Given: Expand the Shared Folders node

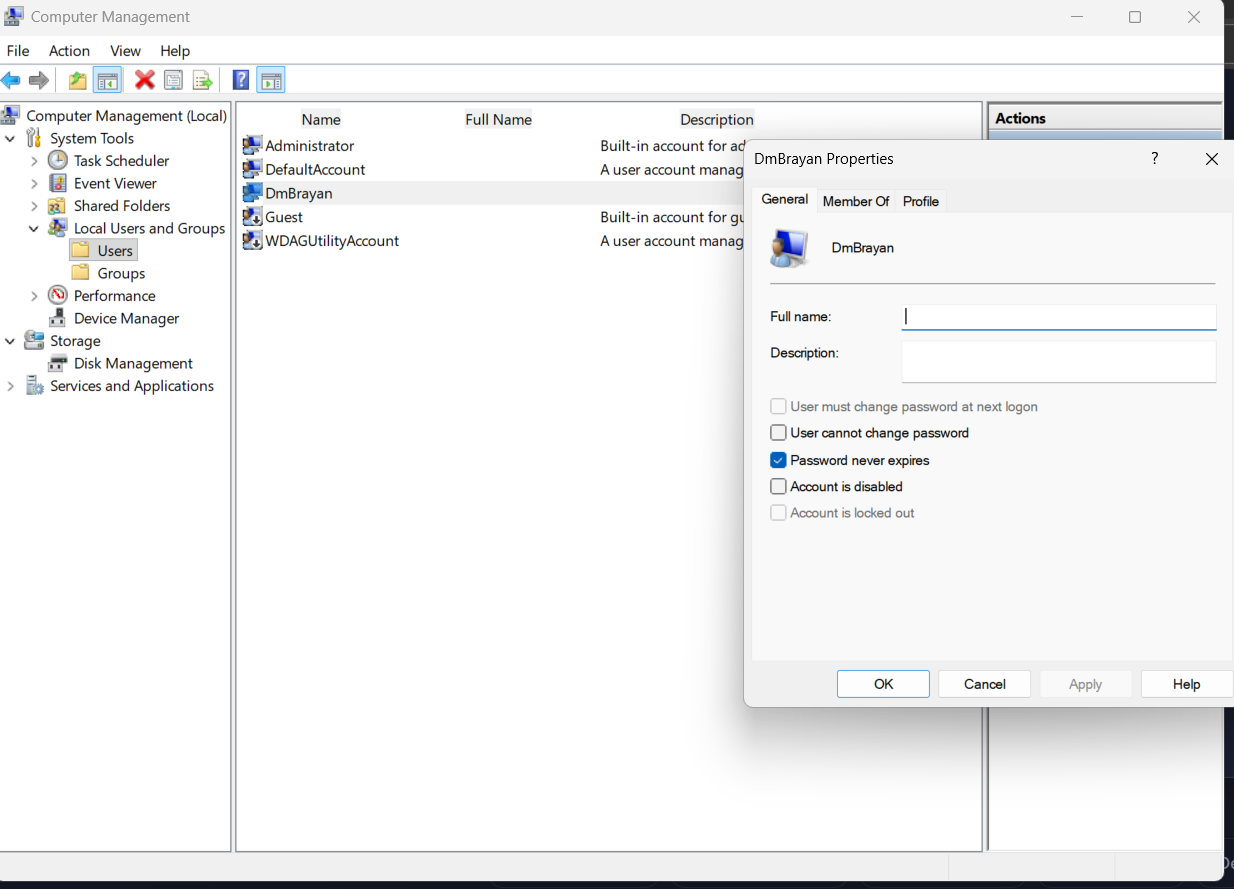Looking at the screenshot, I should [x=34, y=206].
